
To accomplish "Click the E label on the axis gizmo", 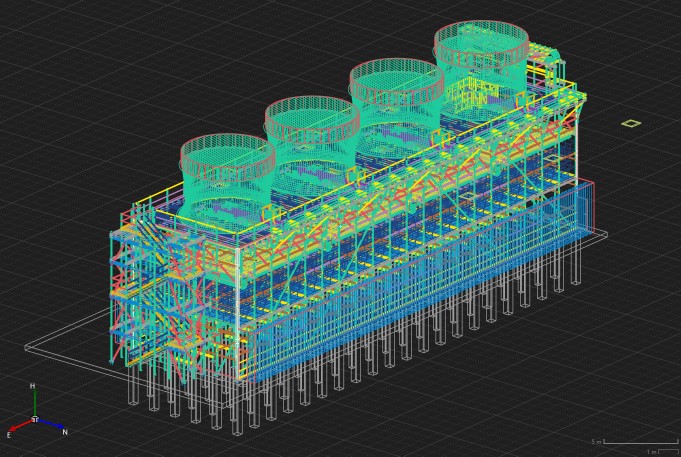I will click(x=9, y=435).
